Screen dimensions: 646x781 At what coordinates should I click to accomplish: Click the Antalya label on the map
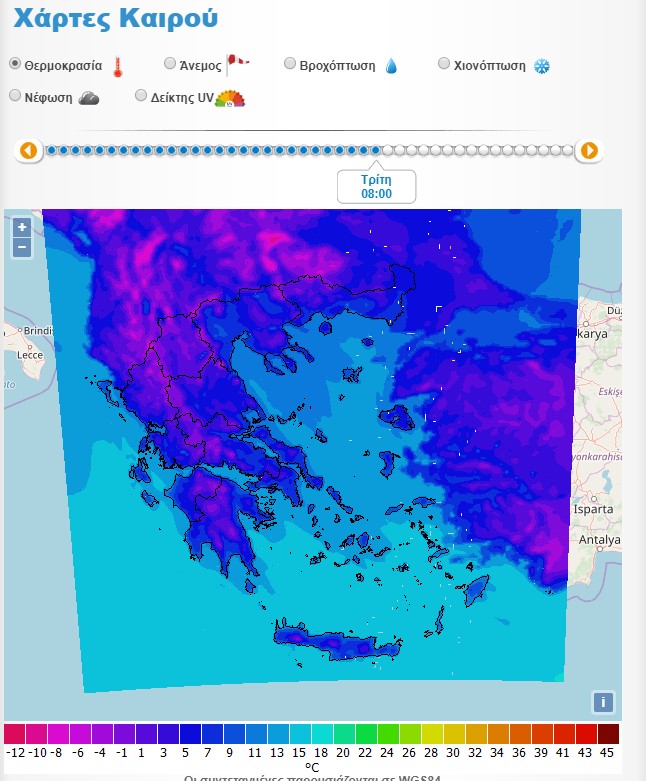pyautogui.click(x=600, y=539)
